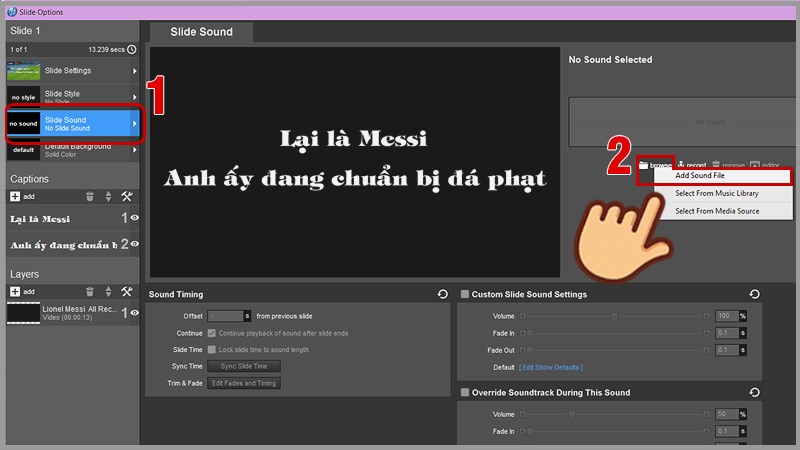
Task: Reset Sound Timing with its reset icon
Action: [x=442, y=294]
